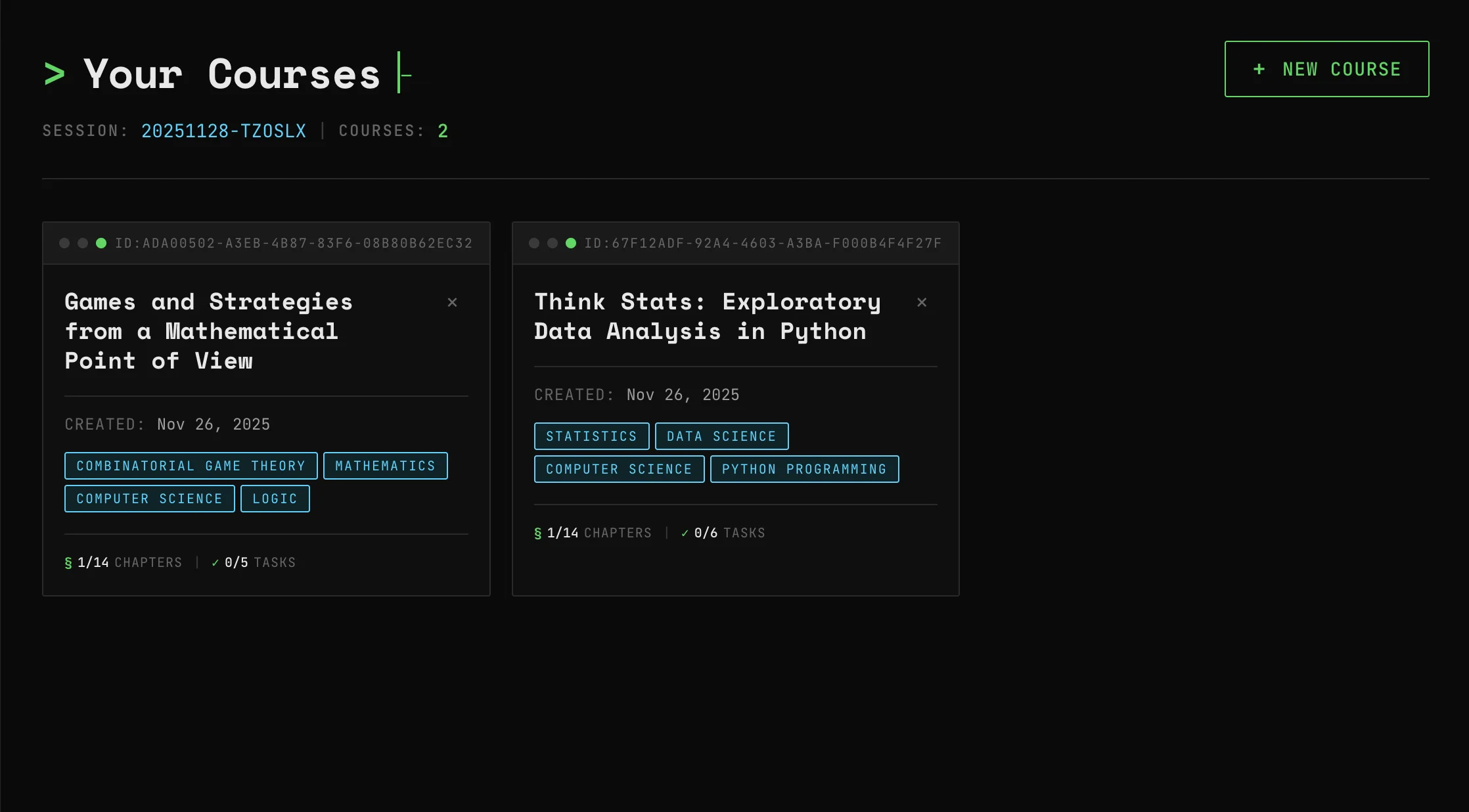Dismiss the Games and Strategies course
Screen dimensions: 1469x812
pyautogui.click(x=453, y=302)
